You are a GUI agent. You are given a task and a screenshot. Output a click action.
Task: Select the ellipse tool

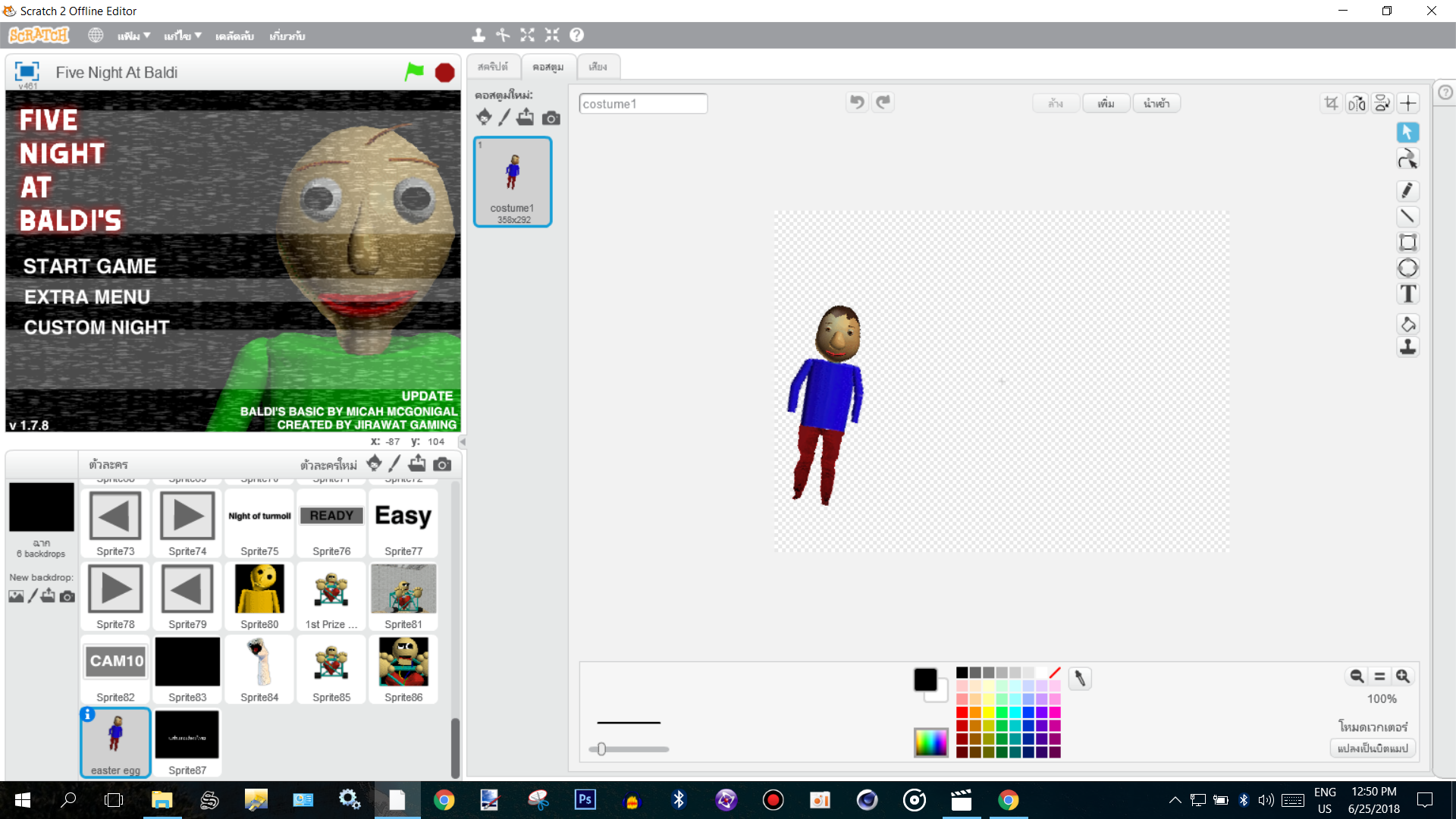(1408, 268)
